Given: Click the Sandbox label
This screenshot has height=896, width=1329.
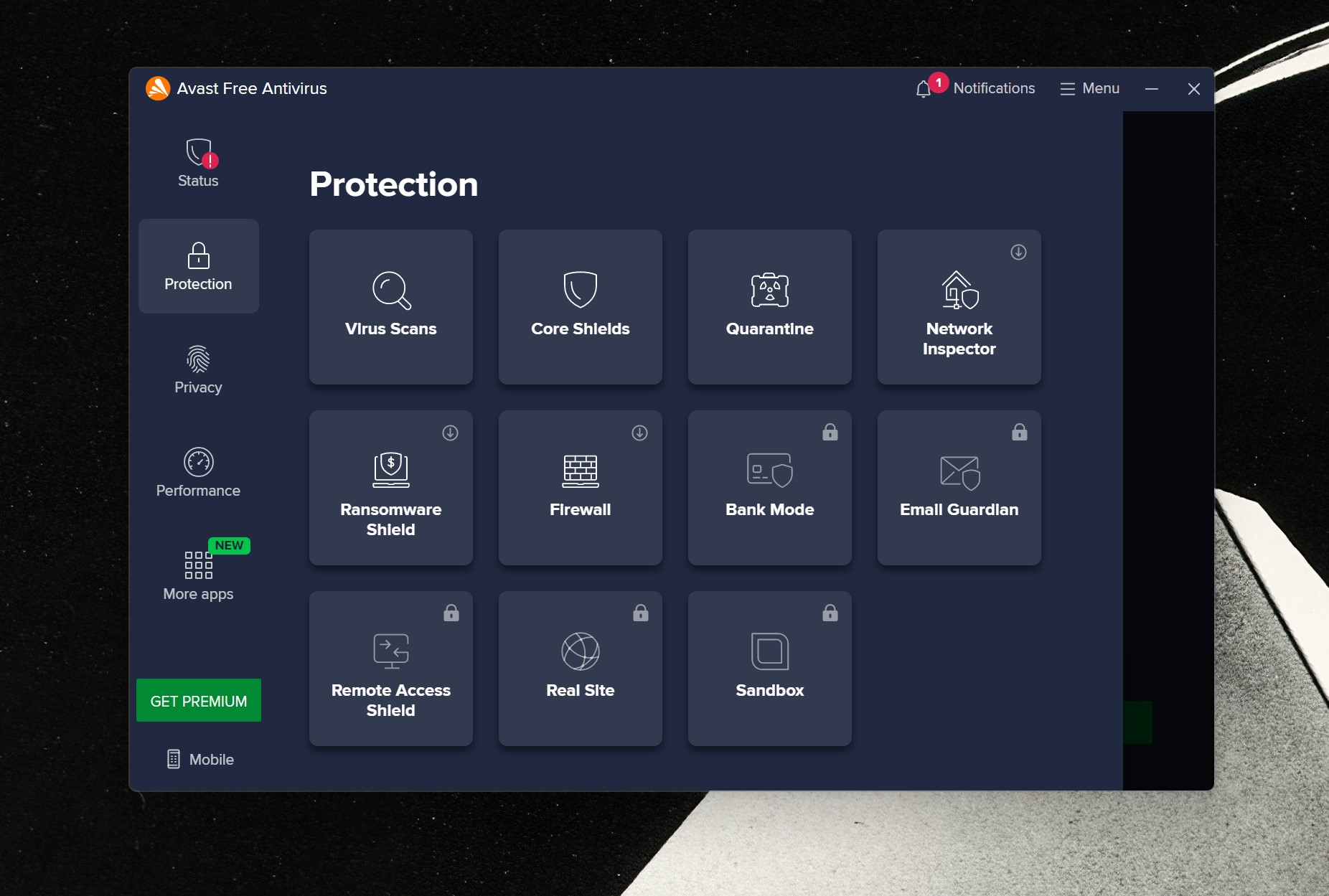Looking at the screenshot, I should pos(770,690).
